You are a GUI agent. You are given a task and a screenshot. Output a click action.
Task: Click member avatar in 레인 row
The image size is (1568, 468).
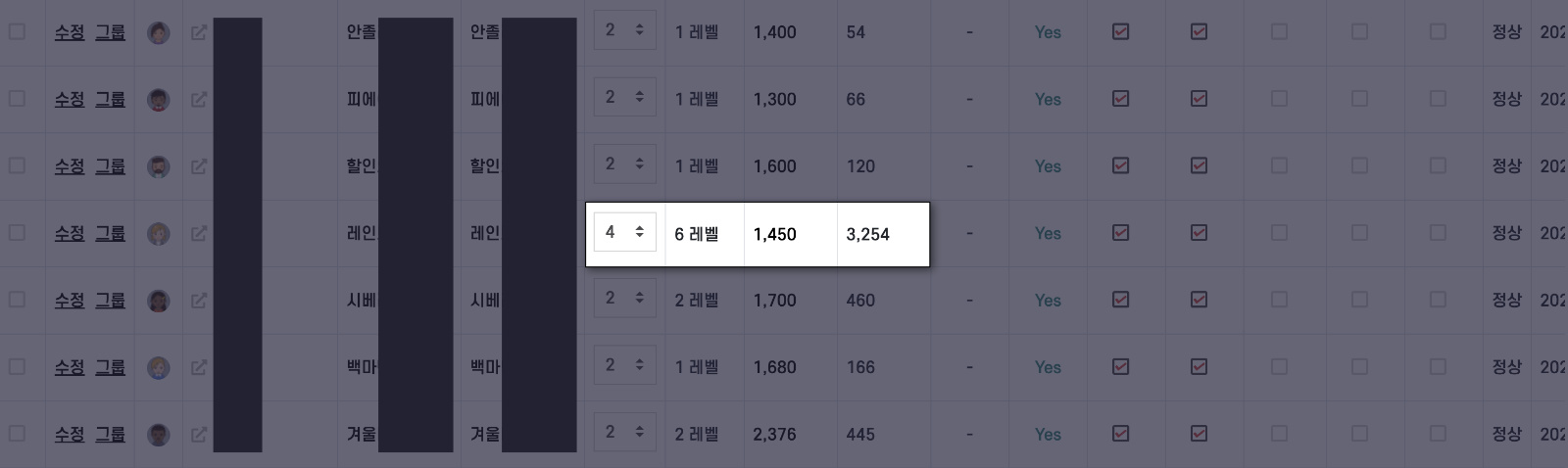[159, 233]
